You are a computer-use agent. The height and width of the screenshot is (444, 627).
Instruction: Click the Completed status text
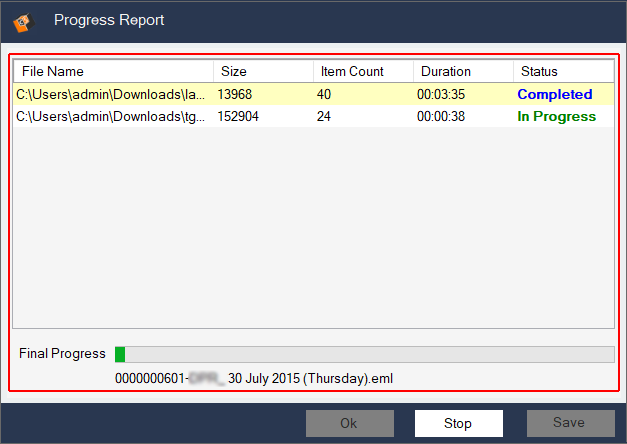coord(554,95)
